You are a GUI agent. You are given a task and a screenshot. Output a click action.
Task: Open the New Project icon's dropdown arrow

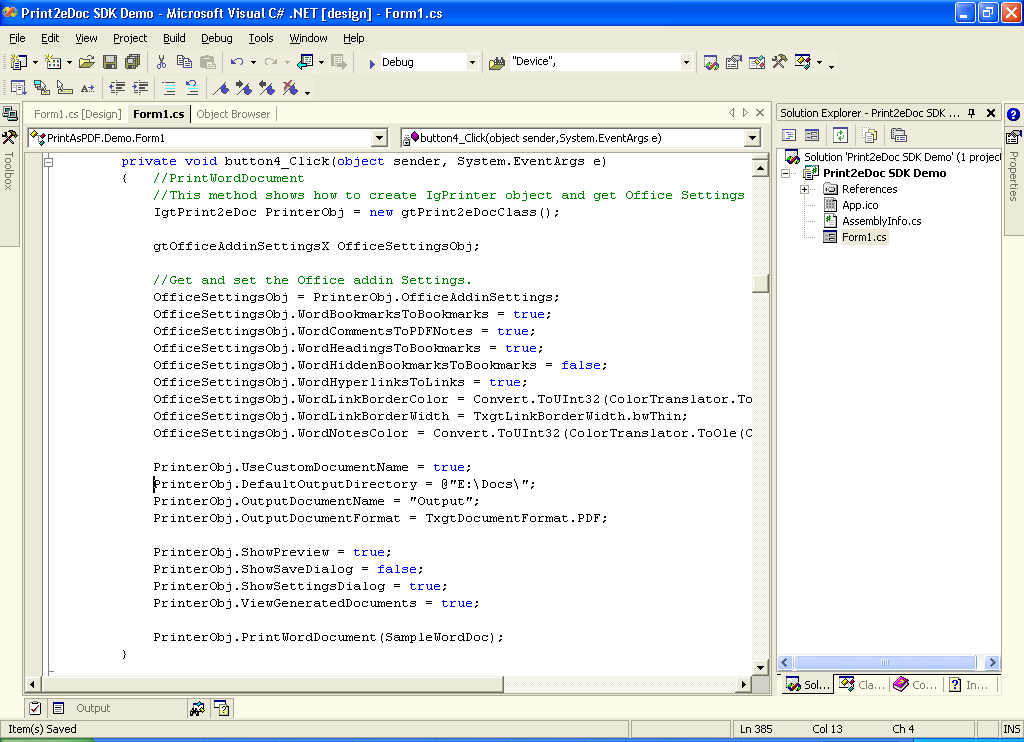pyautogui.click(x=35, y=63)
